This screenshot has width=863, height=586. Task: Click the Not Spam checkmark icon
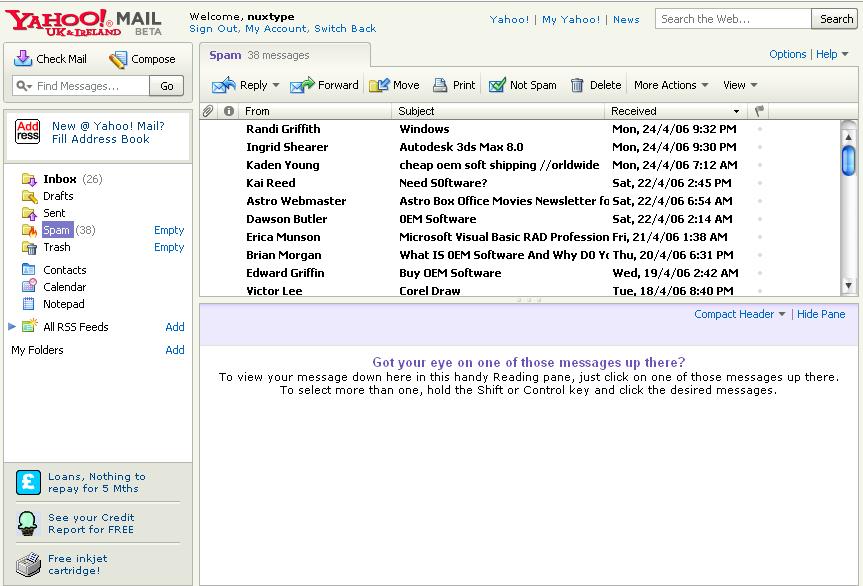[x=497, y=85]
